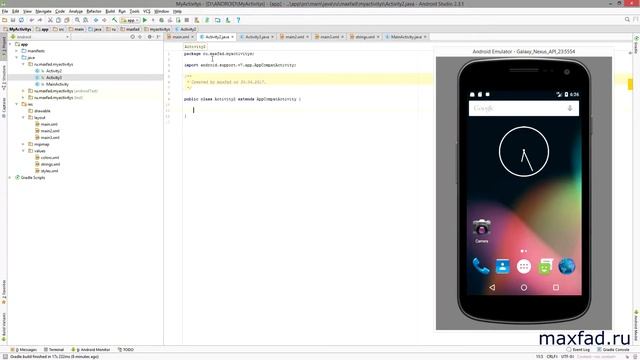Switch to the Activity3.java editor tab

coord(257,37)
